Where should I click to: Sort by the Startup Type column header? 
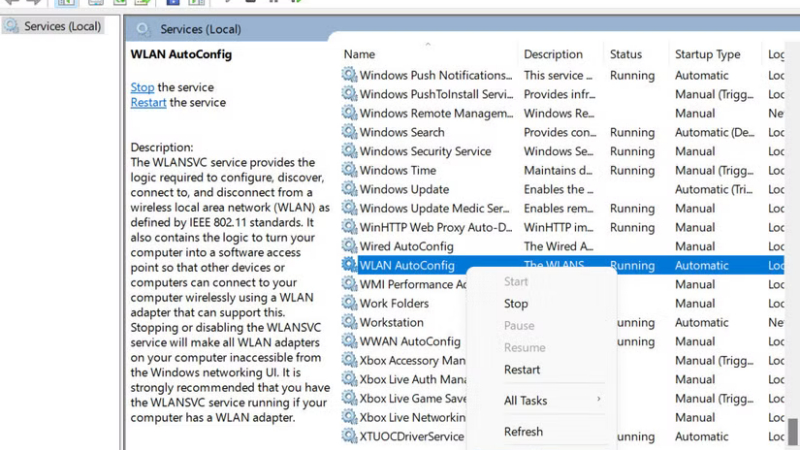click(x=707, y=54)
